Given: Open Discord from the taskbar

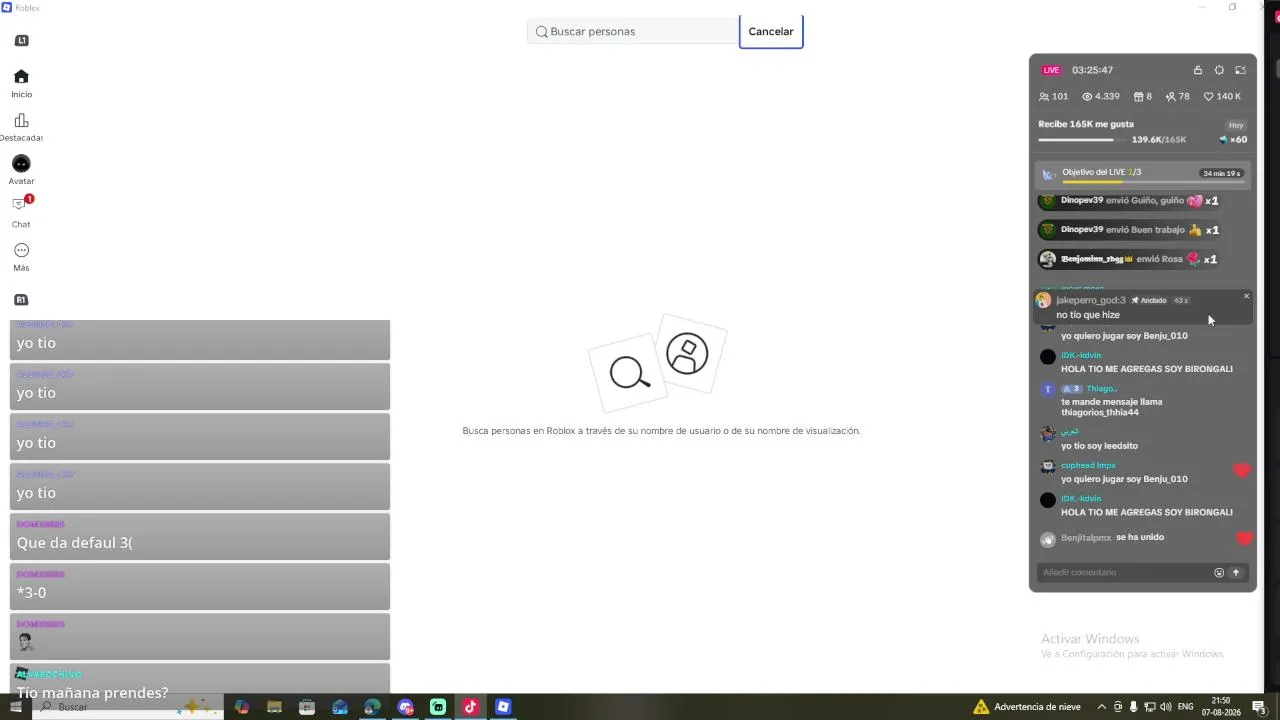Looking at the screenshot, I should click(x=405, y=707).
